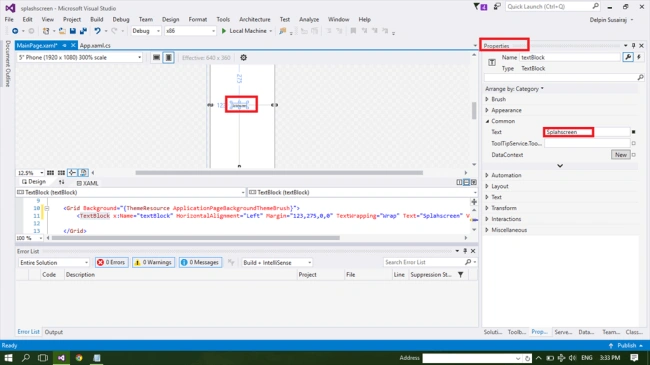Start debugging with green play icon
This screenshot has width=650, height=365.
[x=224, y=31]
